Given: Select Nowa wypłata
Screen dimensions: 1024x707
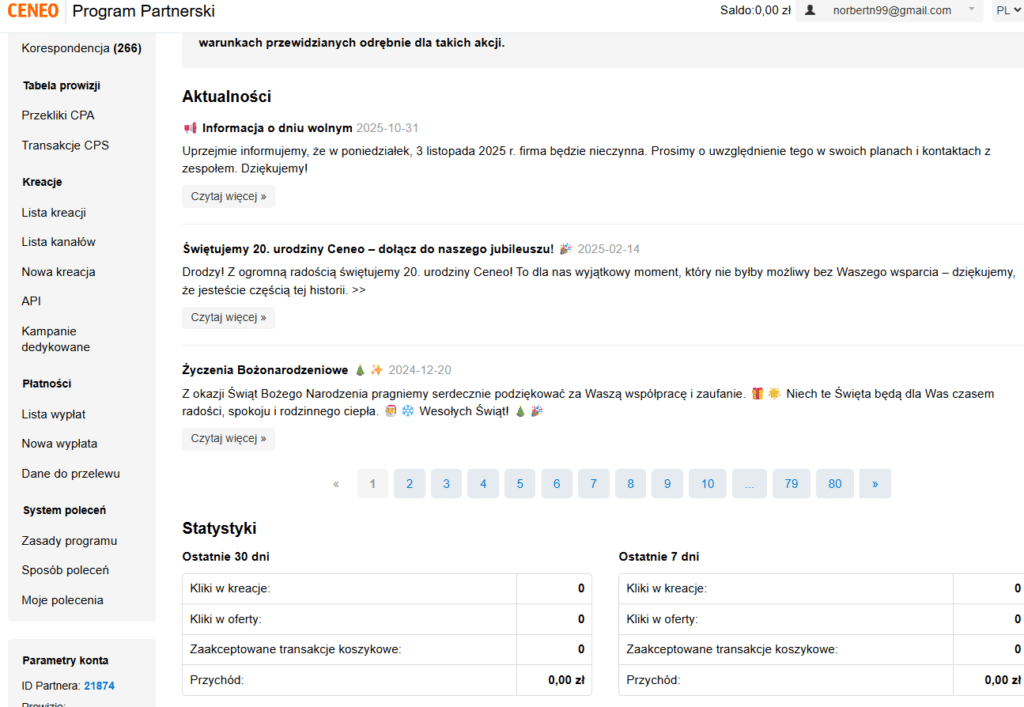Looking at the screenshot, I should [59, 444].
